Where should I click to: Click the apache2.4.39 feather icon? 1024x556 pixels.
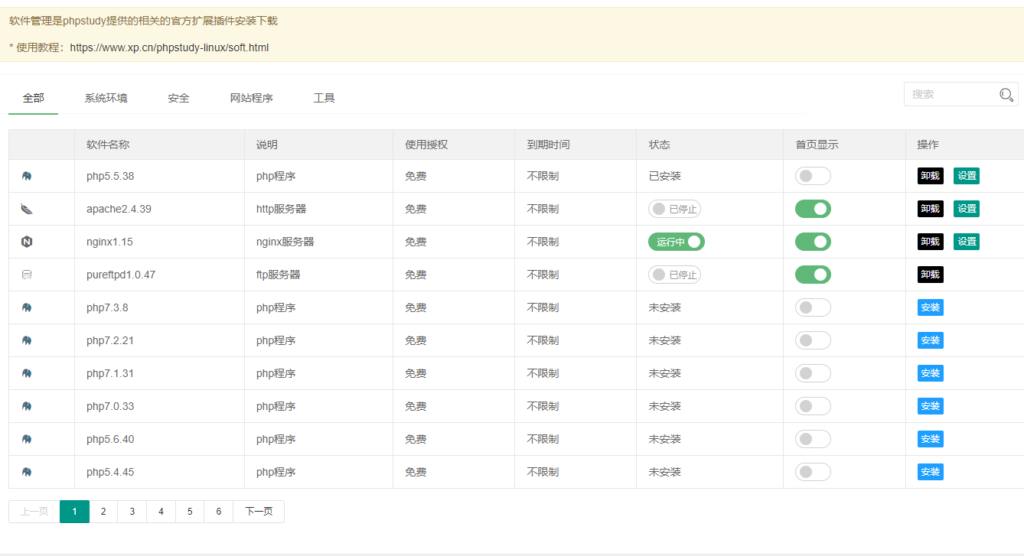(x=27, y=209)
